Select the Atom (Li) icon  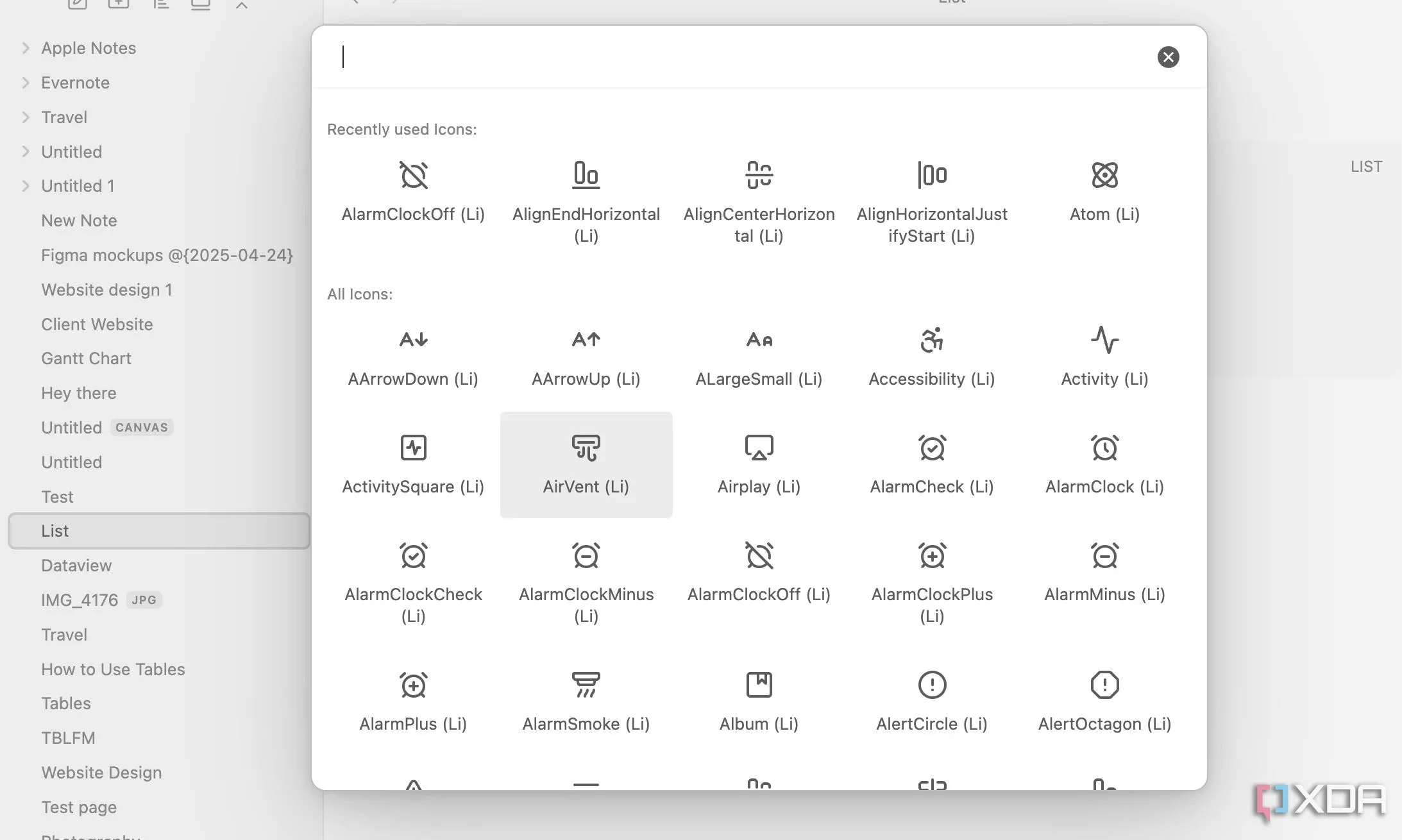pos(1104,192)
